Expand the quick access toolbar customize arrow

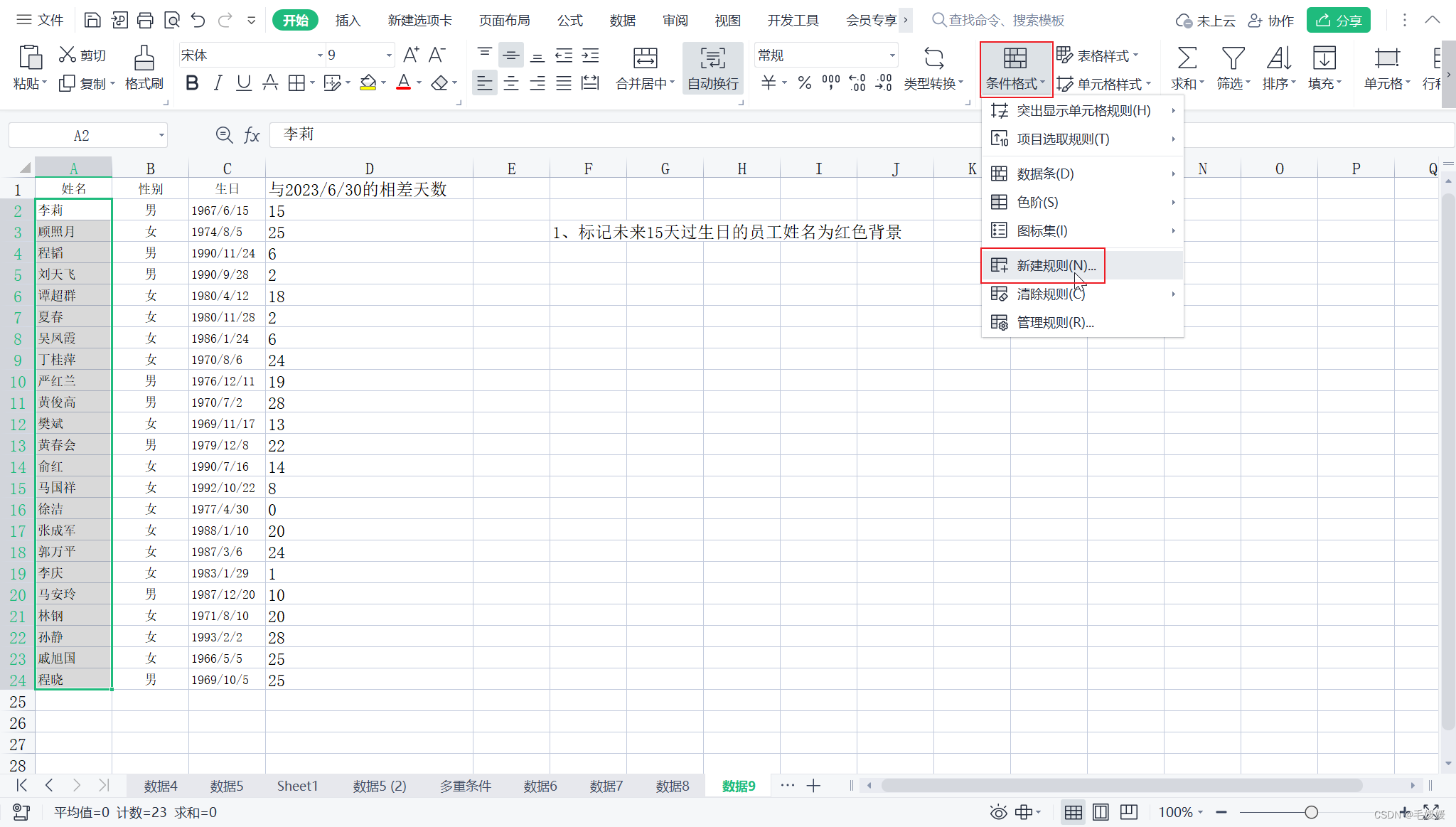pos(251,21)
